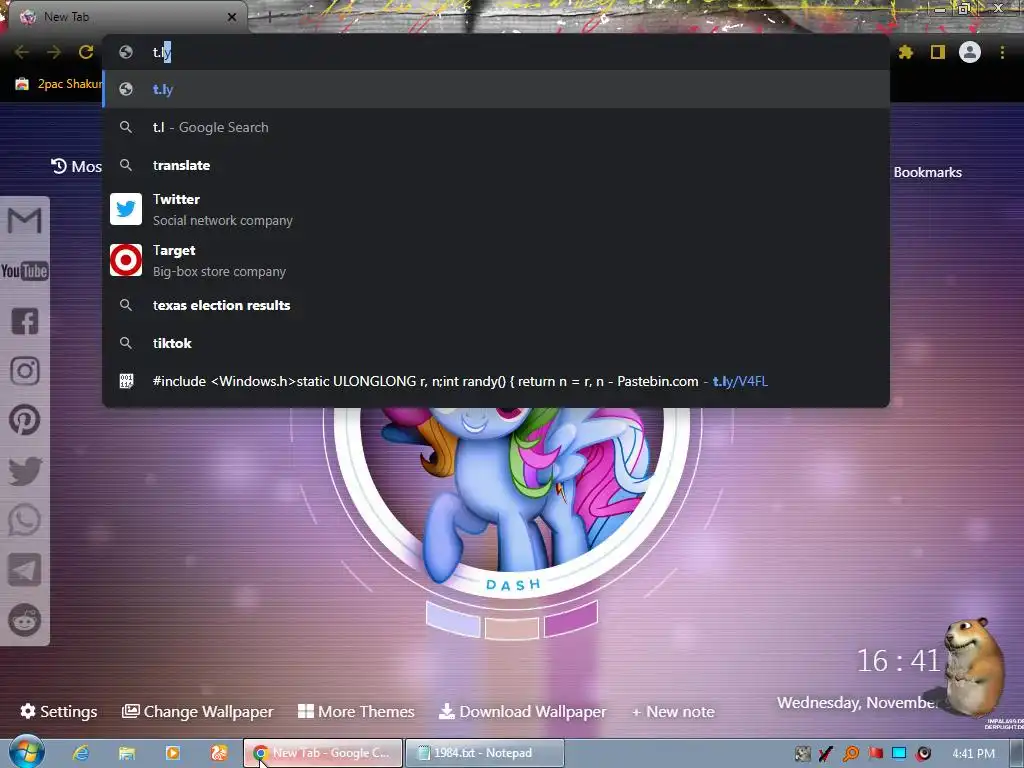Add a New note

point(673,711)
